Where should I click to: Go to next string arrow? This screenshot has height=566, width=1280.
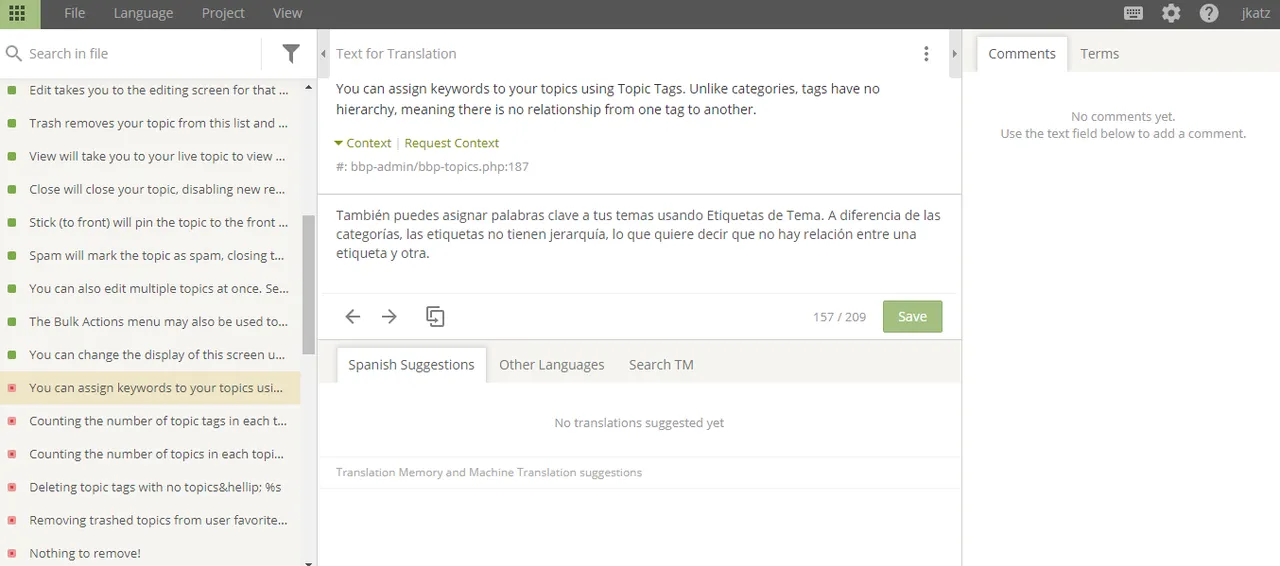(390, 317)
